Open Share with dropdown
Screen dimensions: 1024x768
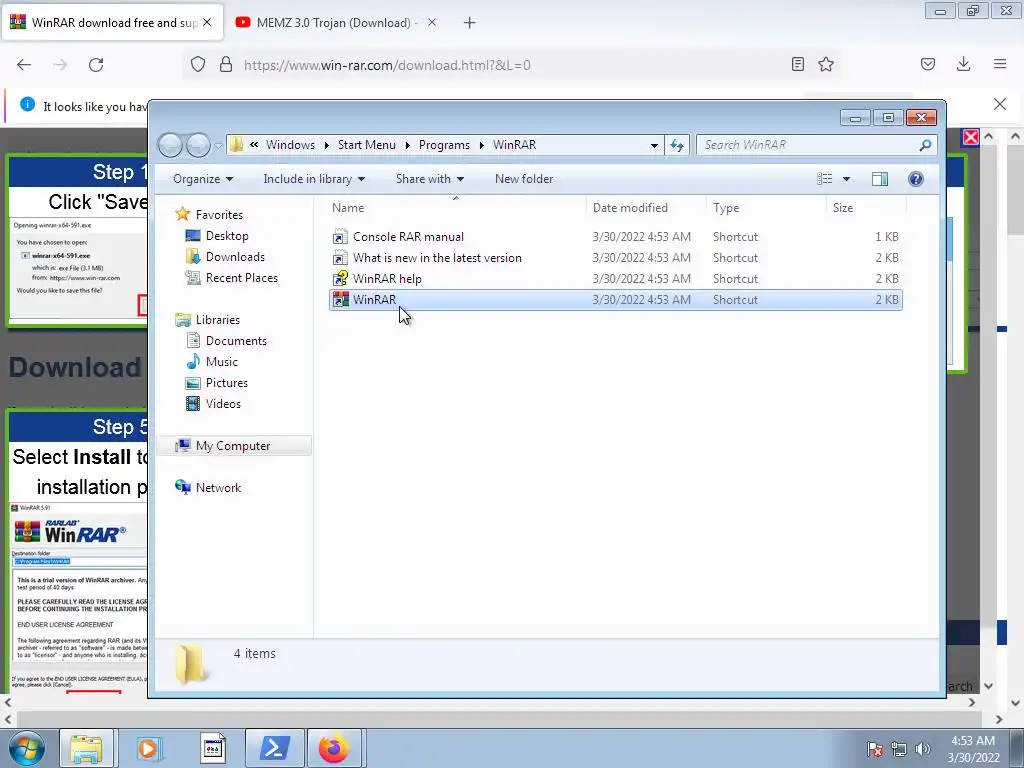[430, 179]
